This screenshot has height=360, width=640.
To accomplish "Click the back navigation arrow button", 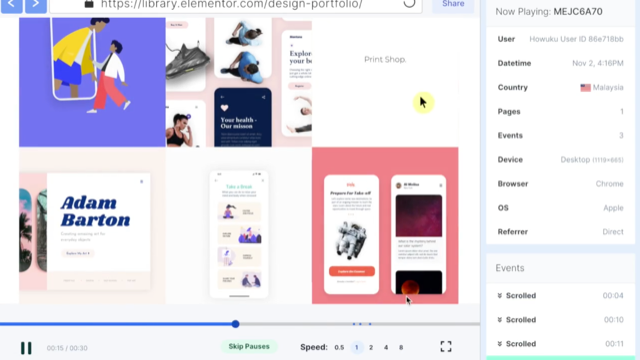I will click(x=11, y=5).
